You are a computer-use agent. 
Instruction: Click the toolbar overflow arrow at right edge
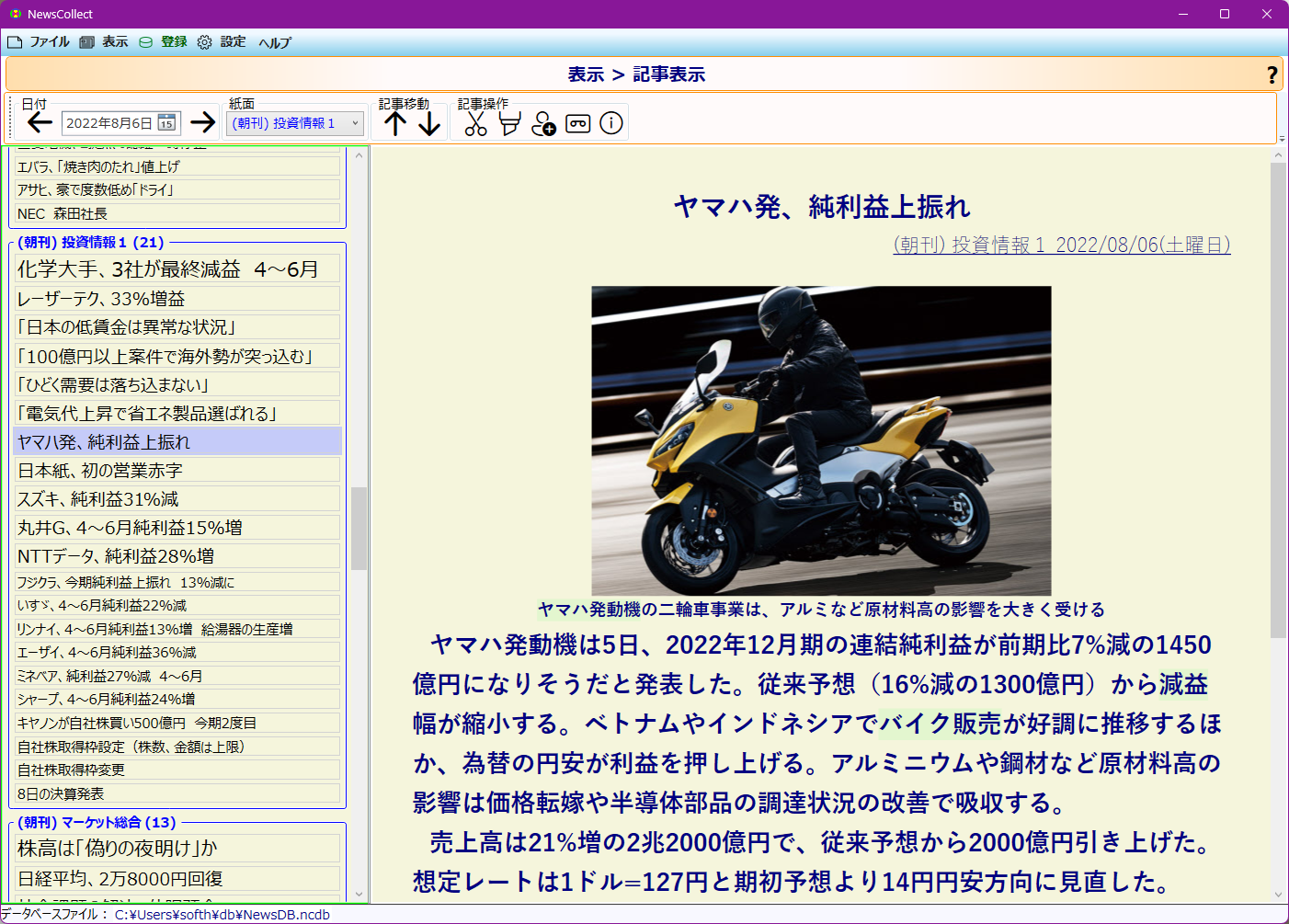pyautogui.click(x=1282, y=139)
